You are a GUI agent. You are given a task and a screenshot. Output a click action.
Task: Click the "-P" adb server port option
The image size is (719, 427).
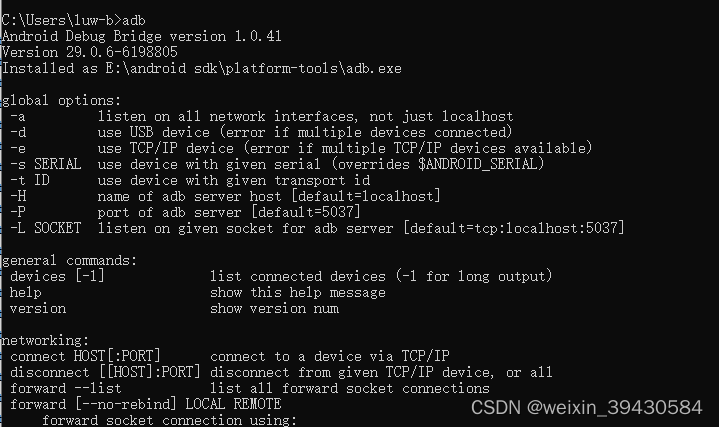[18, 212]
